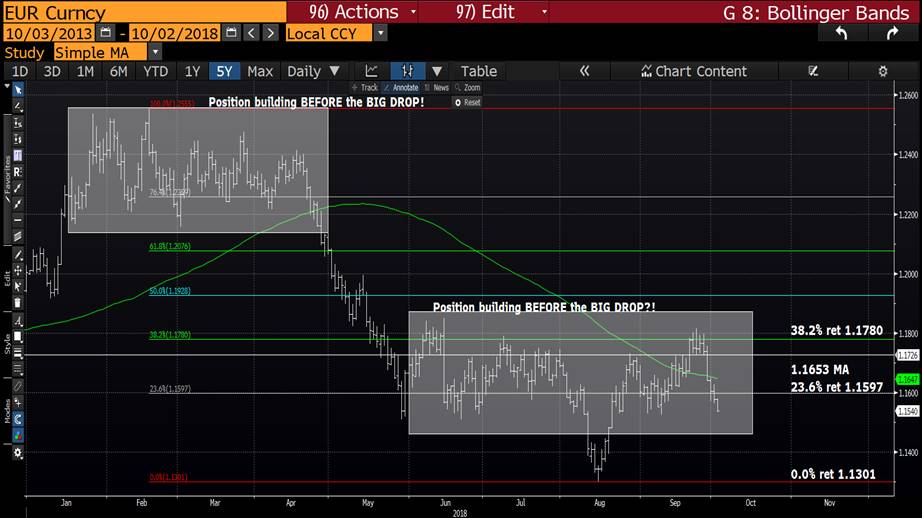Toggle the Track option
This screenshot has width=922, height=518.
(365, 88)
